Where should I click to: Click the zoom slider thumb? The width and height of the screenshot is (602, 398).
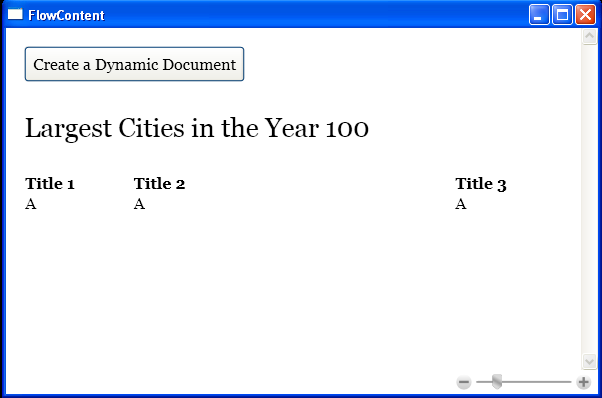pyautogui.click(x=497, y=381)
